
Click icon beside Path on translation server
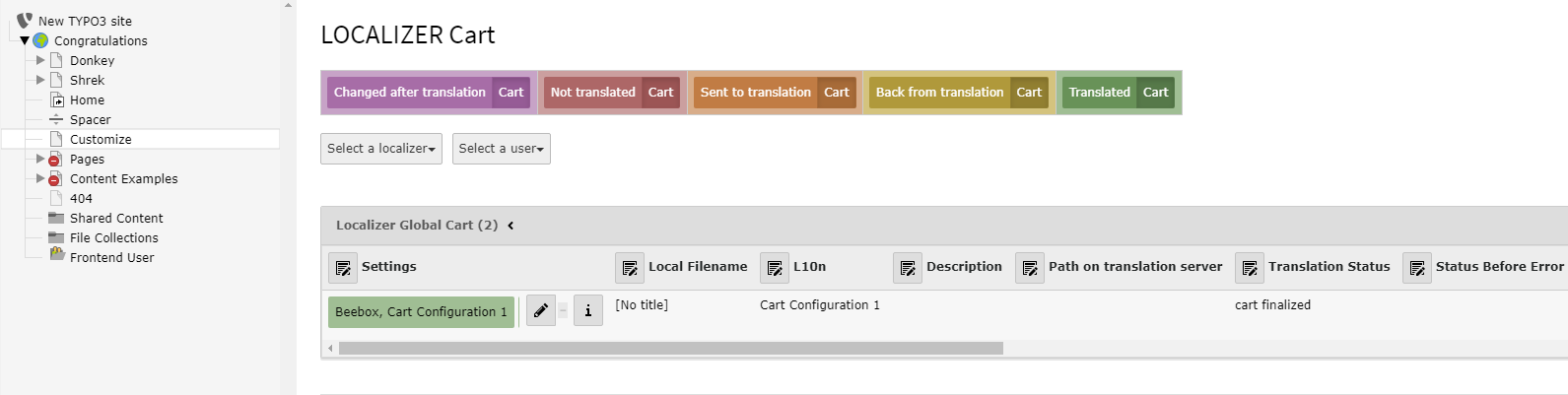pyautogui.click(x=1030, y=267)
